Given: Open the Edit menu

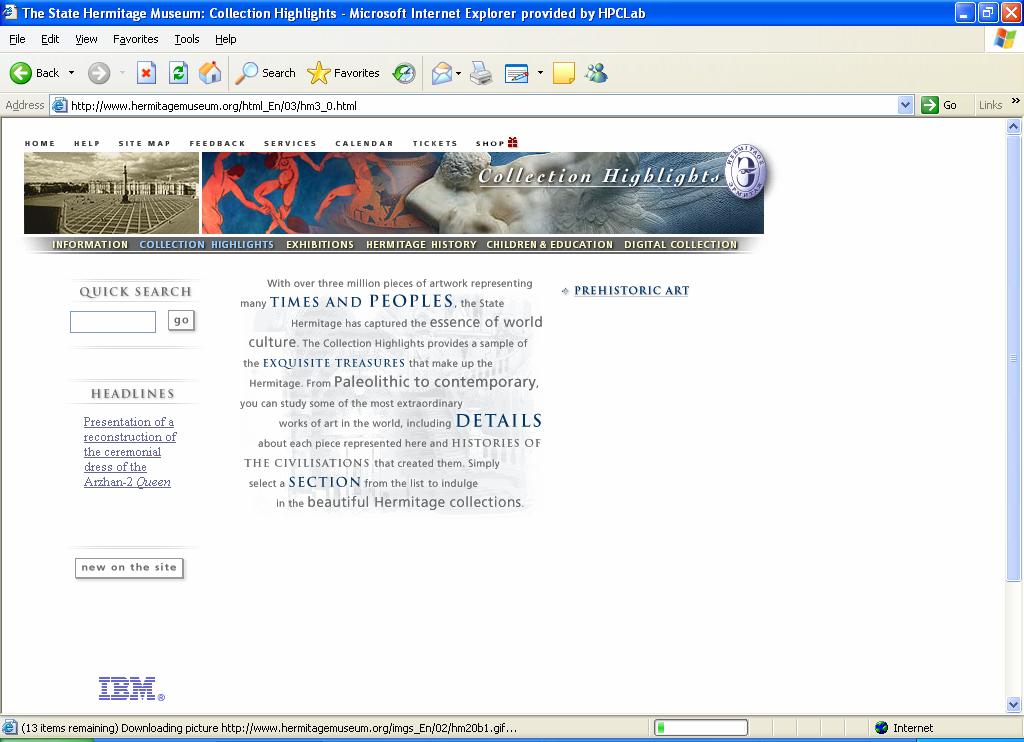Looking at the screenshot, I should pos(50,39).
